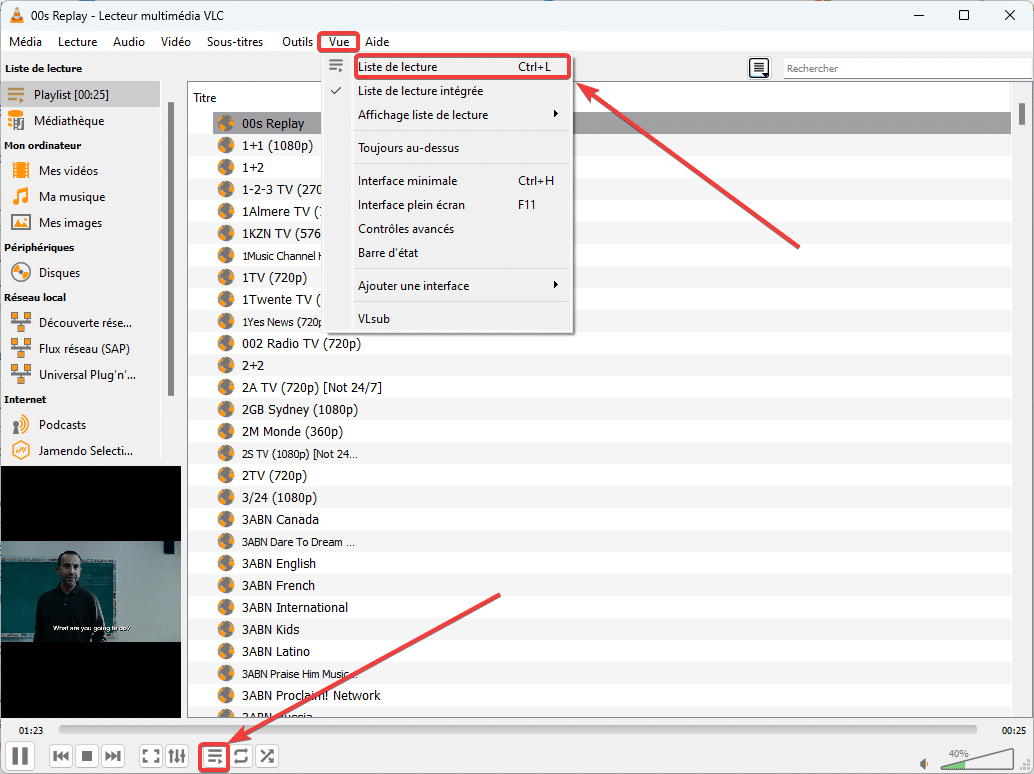Select 2GB Sydney (1080p) in the playlist

292,409
